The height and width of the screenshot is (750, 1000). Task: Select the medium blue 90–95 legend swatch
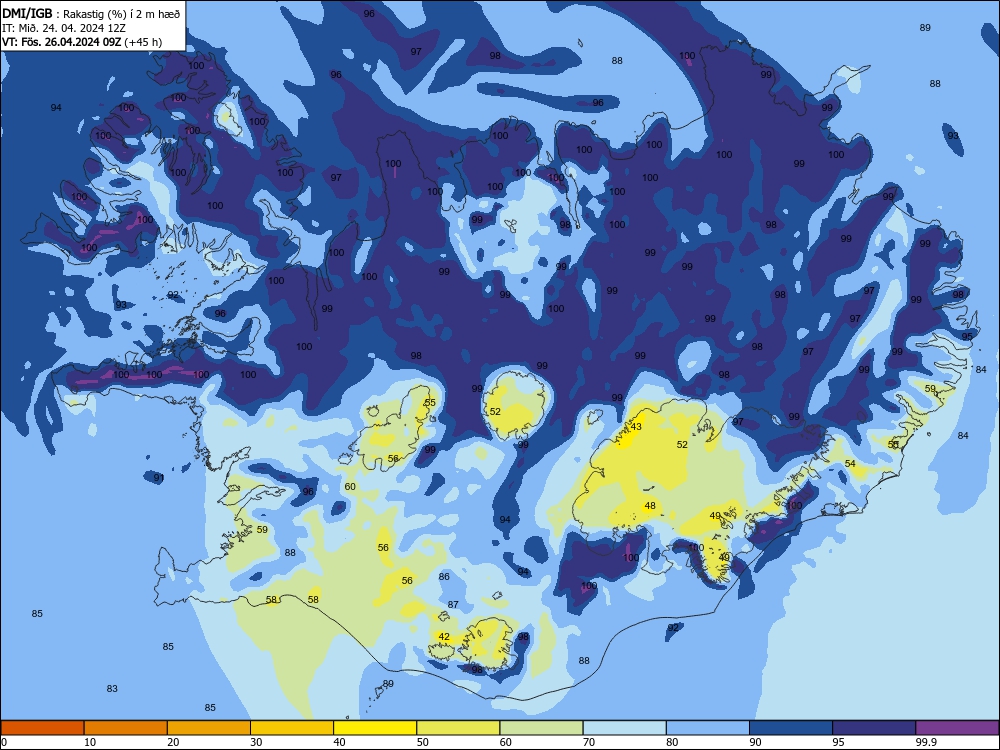[791, 728]
